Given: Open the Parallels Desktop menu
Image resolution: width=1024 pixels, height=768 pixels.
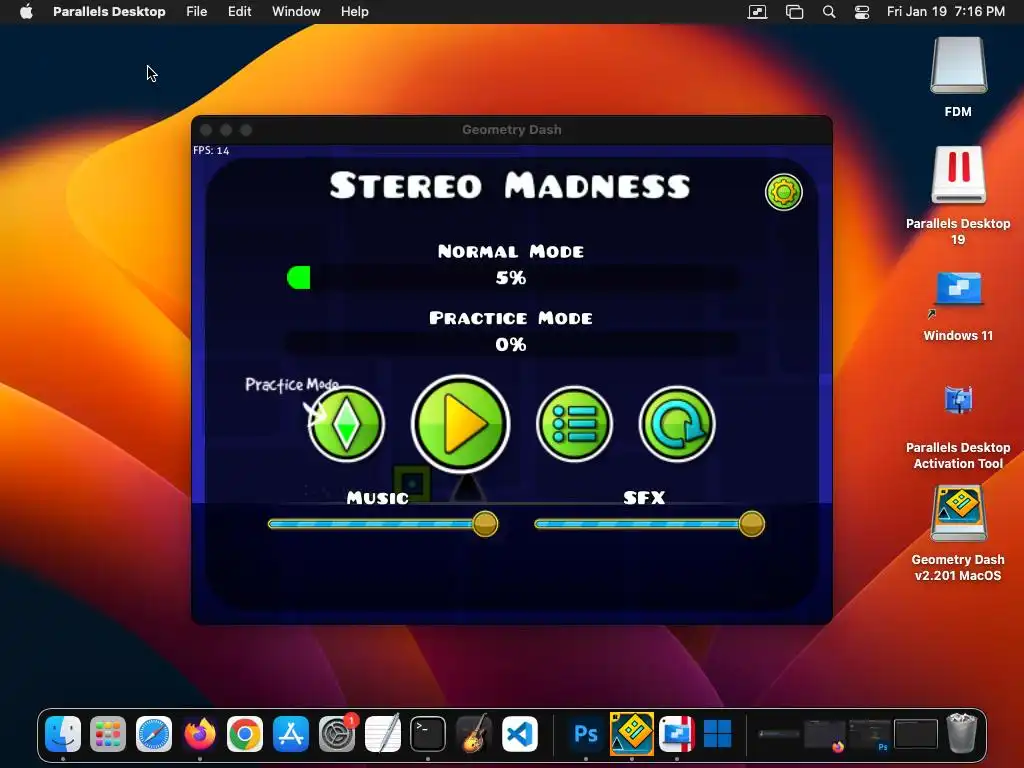Looking at the screenshot, I should (x=109, y=12).
